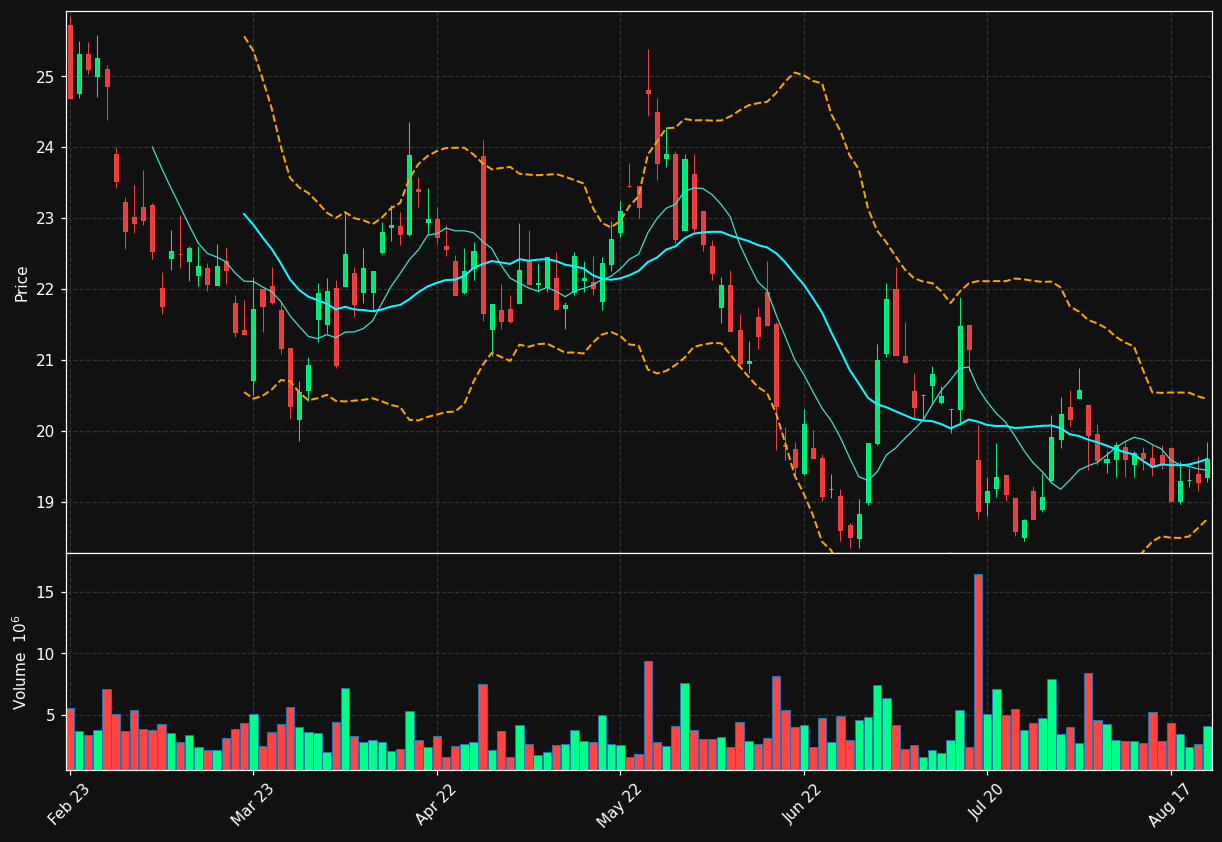Click the 'Jul 20' date label
Image resolution: width=1222 pixels, height=842 pixels.
987,803
